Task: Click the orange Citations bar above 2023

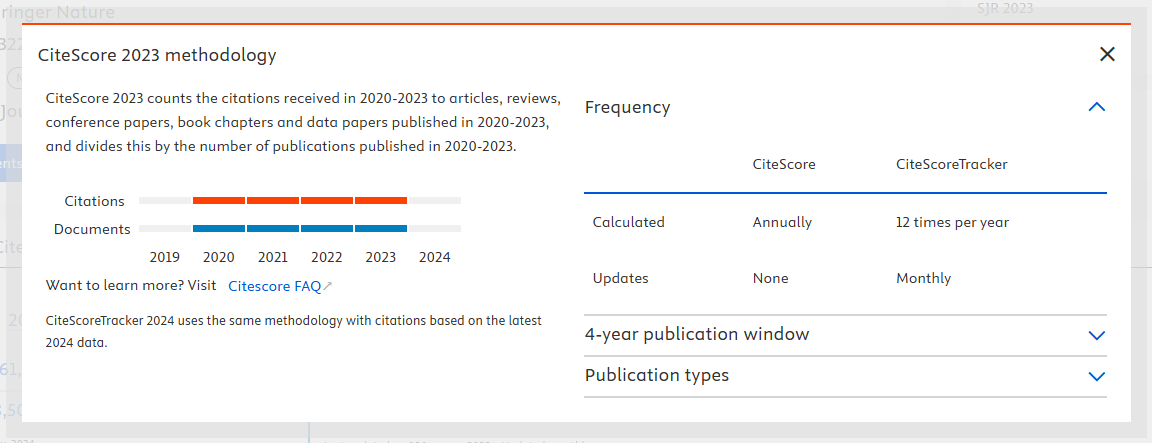Action: click(381, 201)
